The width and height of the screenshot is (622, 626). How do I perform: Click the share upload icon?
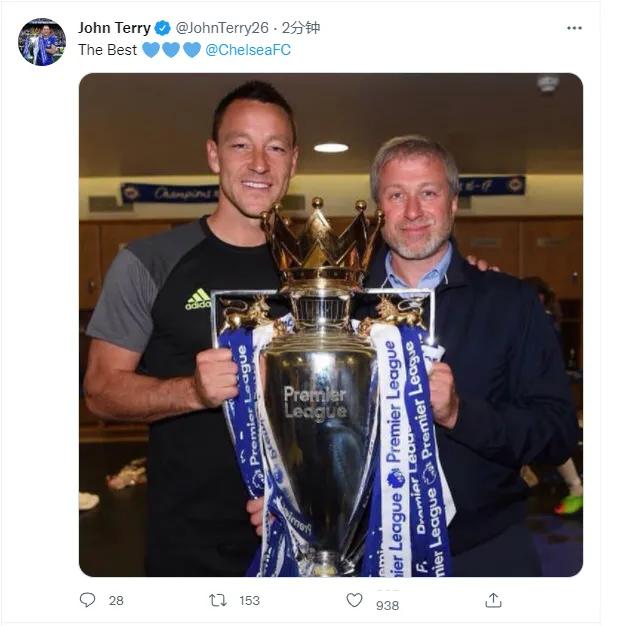493,600
